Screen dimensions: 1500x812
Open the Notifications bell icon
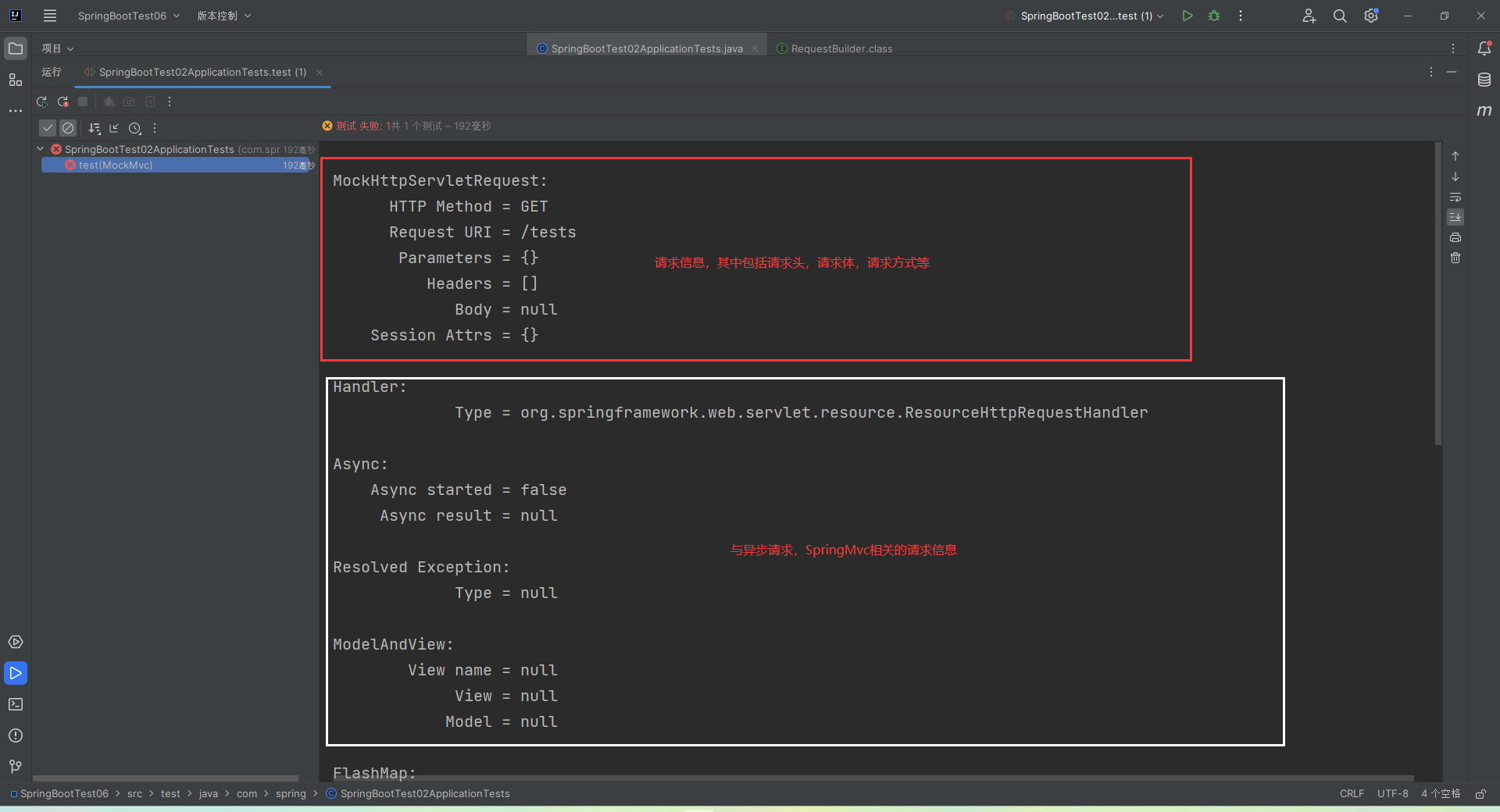1484,48
